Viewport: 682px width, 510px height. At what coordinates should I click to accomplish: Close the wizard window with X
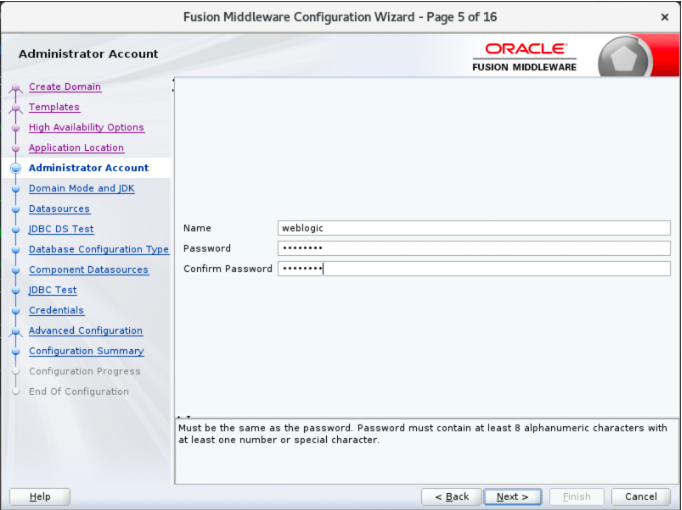click(665, 17)
